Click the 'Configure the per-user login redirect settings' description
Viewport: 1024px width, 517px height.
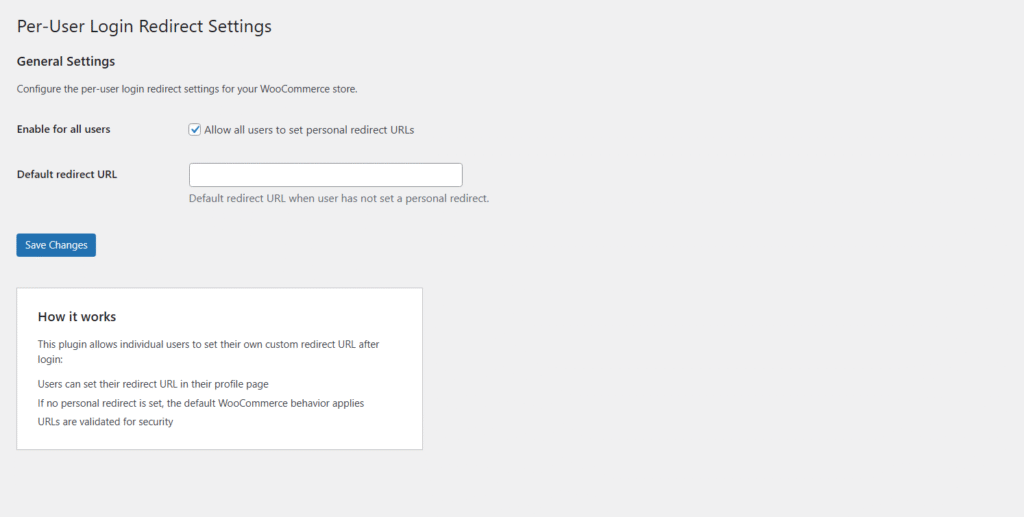[187, 89]
